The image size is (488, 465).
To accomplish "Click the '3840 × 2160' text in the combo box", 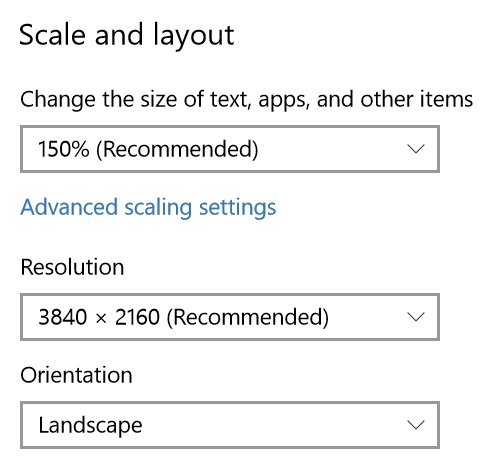I will [x=99, y=317].
